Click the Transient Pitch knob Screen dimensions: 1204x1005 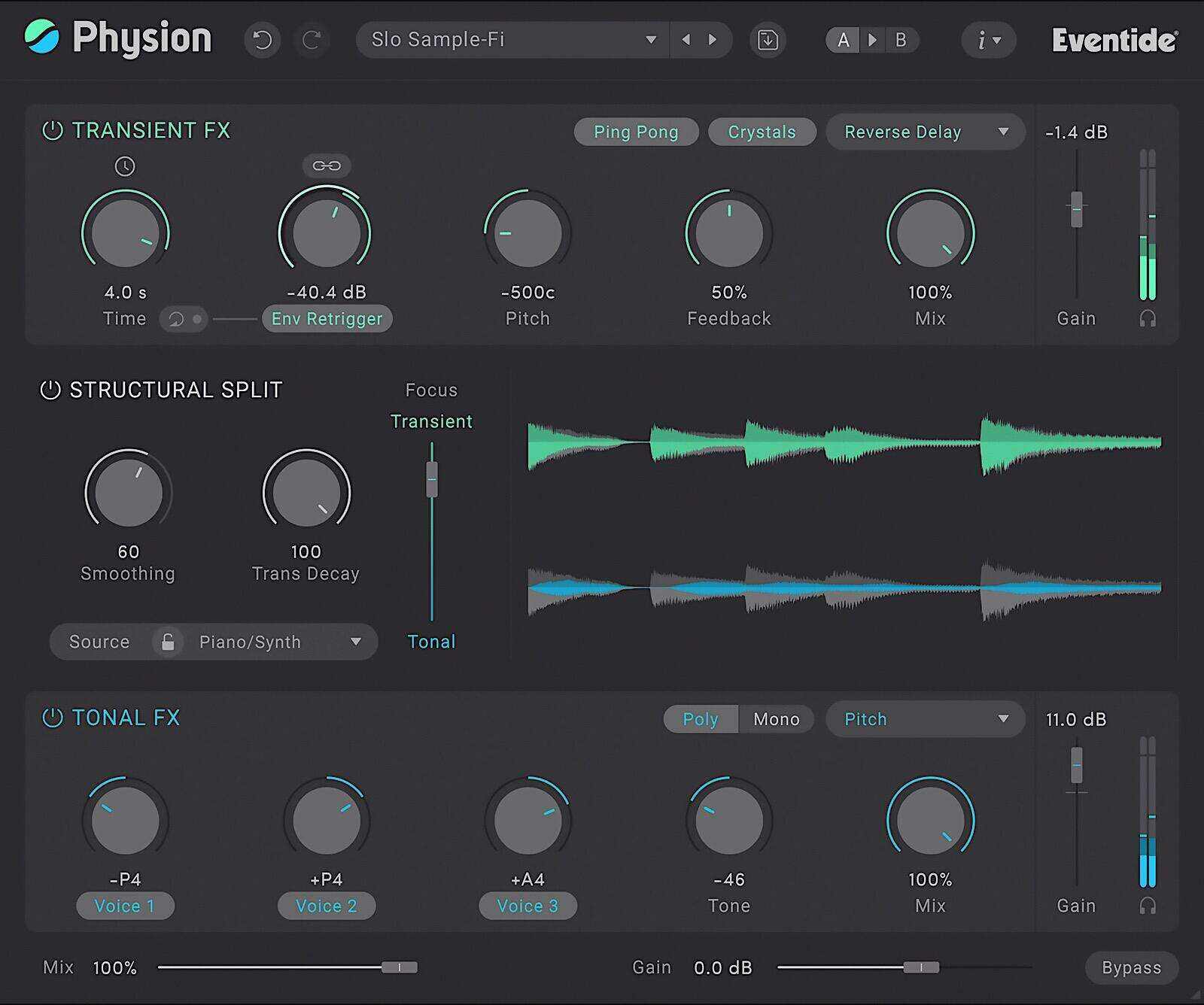528,232
